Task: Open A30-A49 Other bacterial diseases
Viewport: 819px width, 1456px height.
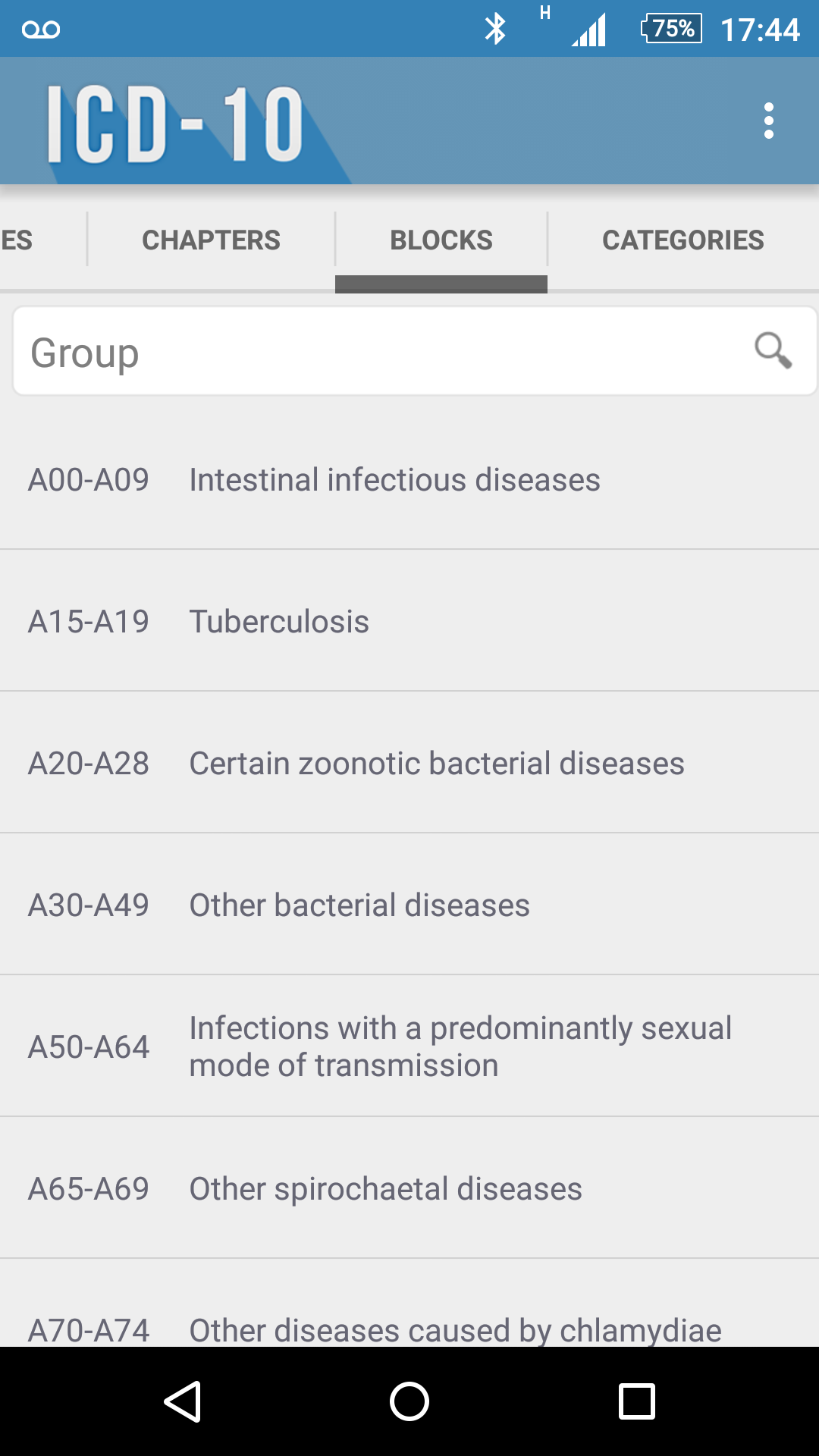Action: [x=409, y=905]
